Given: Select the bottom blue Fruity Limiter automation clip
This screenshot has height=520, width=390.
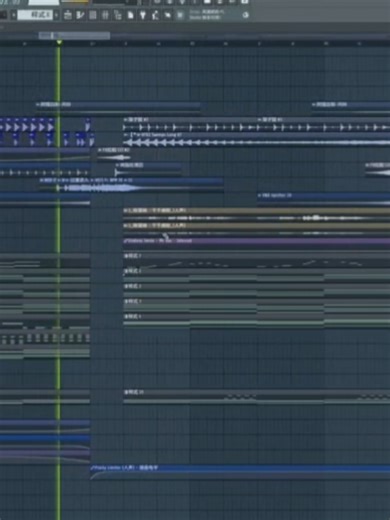Looking at the screenshot, I should click(240, 472).
